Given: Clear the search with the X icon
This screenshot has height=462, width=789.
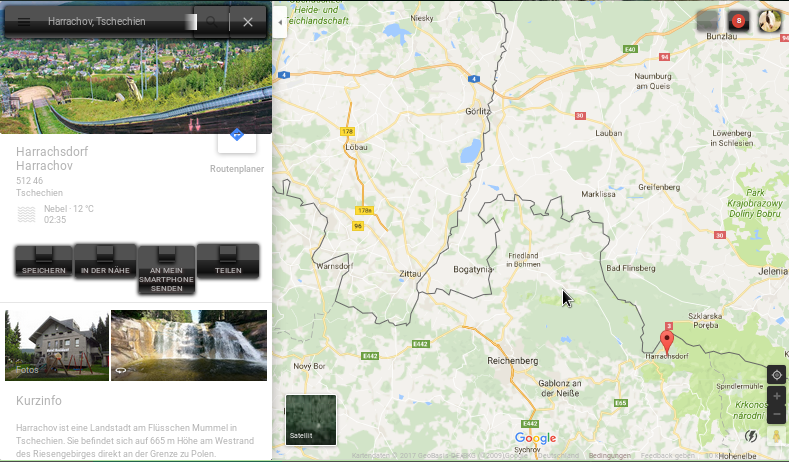Looking at the screenshot, I should click(248, 22).
